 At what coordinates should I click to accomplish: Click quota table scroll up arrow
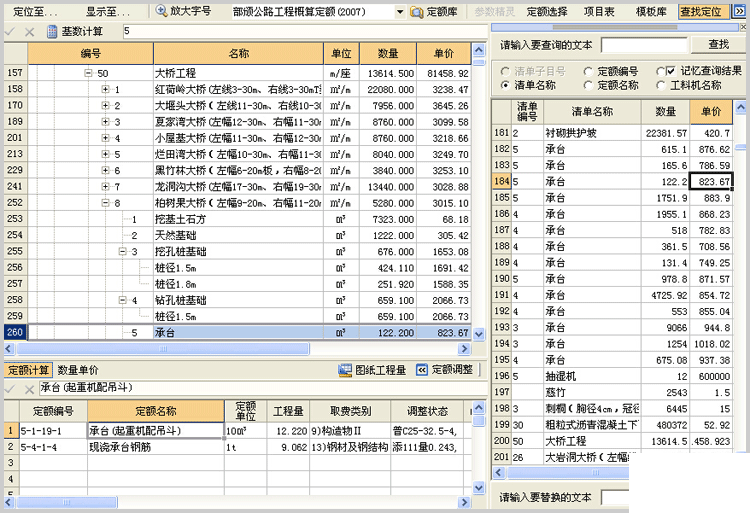(x=479, y=407)
